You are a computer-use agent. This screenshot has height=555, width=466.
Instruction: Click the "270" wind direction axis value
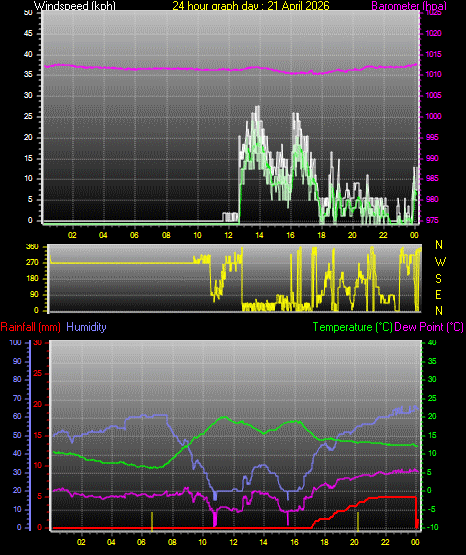pos(32,263)
